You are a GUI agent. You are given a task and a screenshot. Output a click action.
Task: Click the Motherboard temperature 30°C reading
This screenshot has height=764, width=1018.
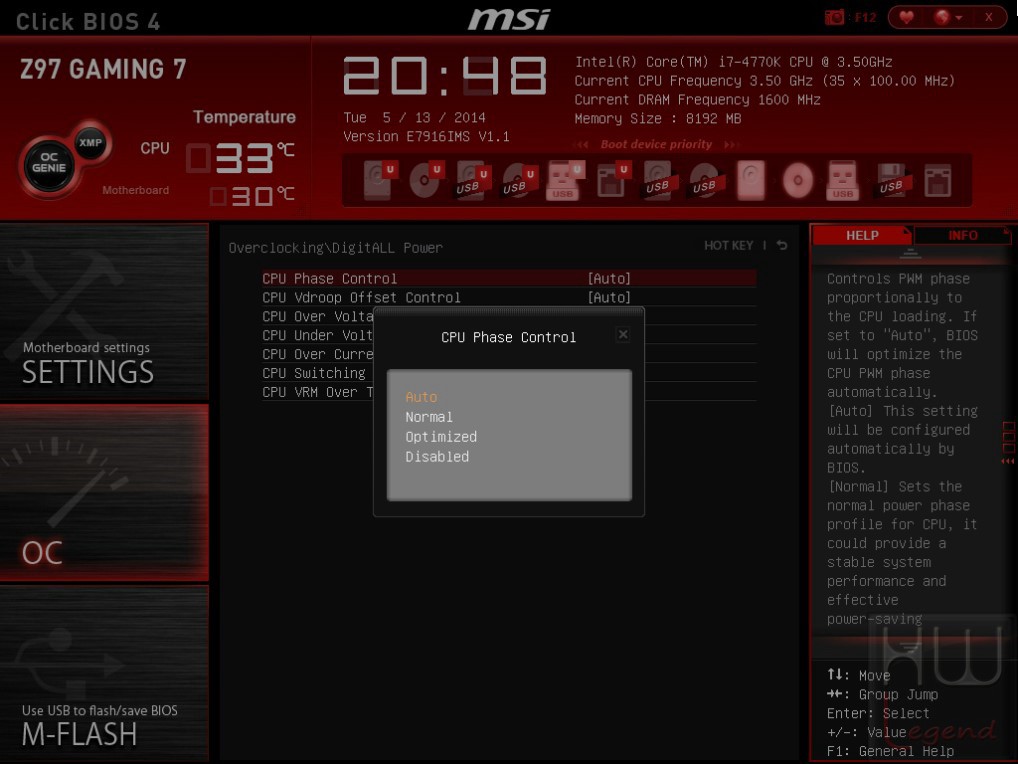(253, 195)
